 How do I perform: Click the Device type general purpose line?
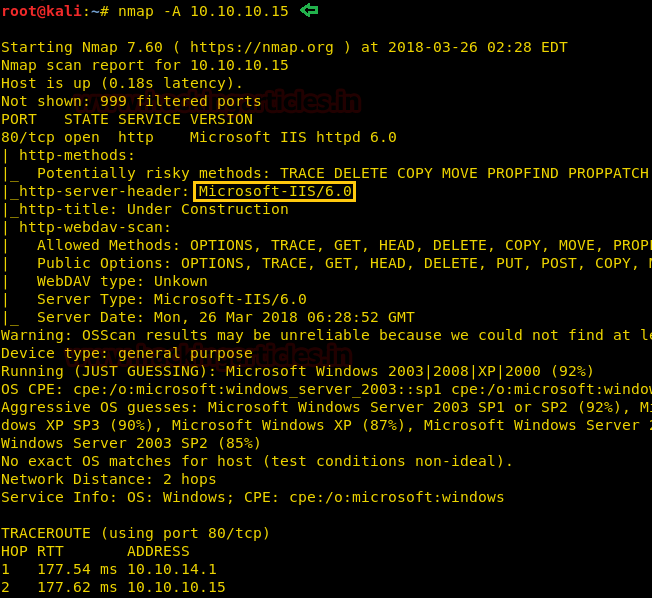pyautogui.click(x=127, y=353)
